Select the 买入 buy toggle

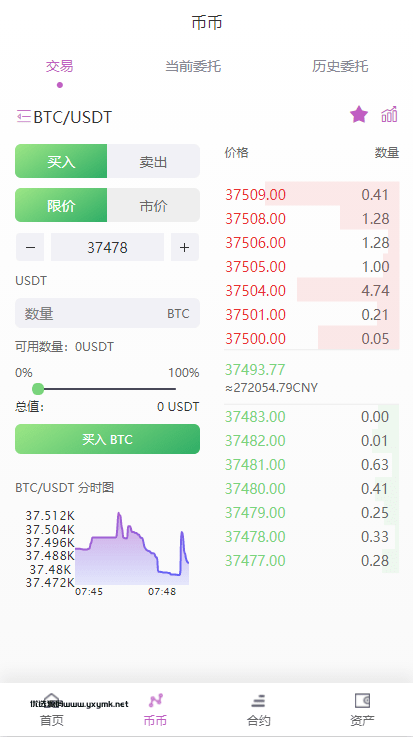click(x=61, y=161)
